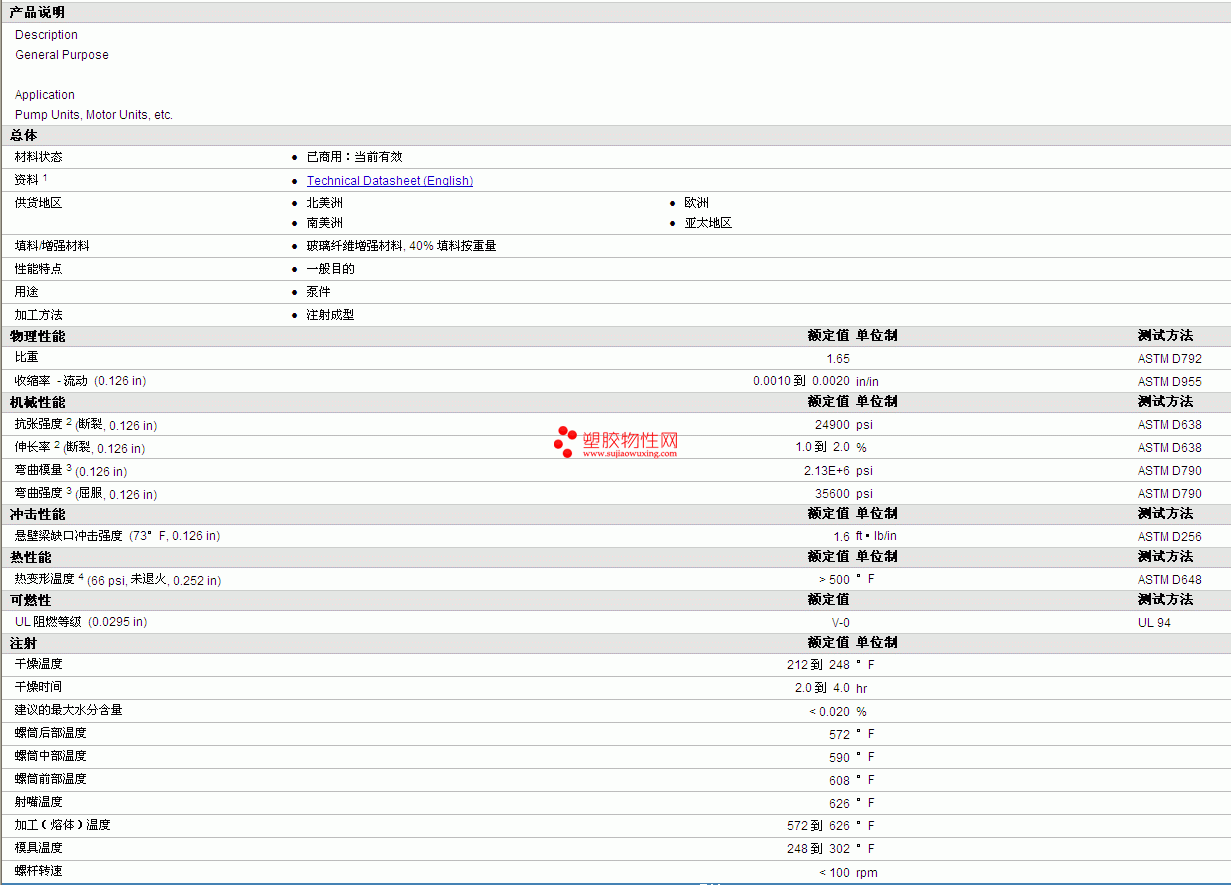This screenshot has height=885, width=1231.
Task: Click the 螺杆转速 row label
Action: pyautogui.click(x=38, y=871)
